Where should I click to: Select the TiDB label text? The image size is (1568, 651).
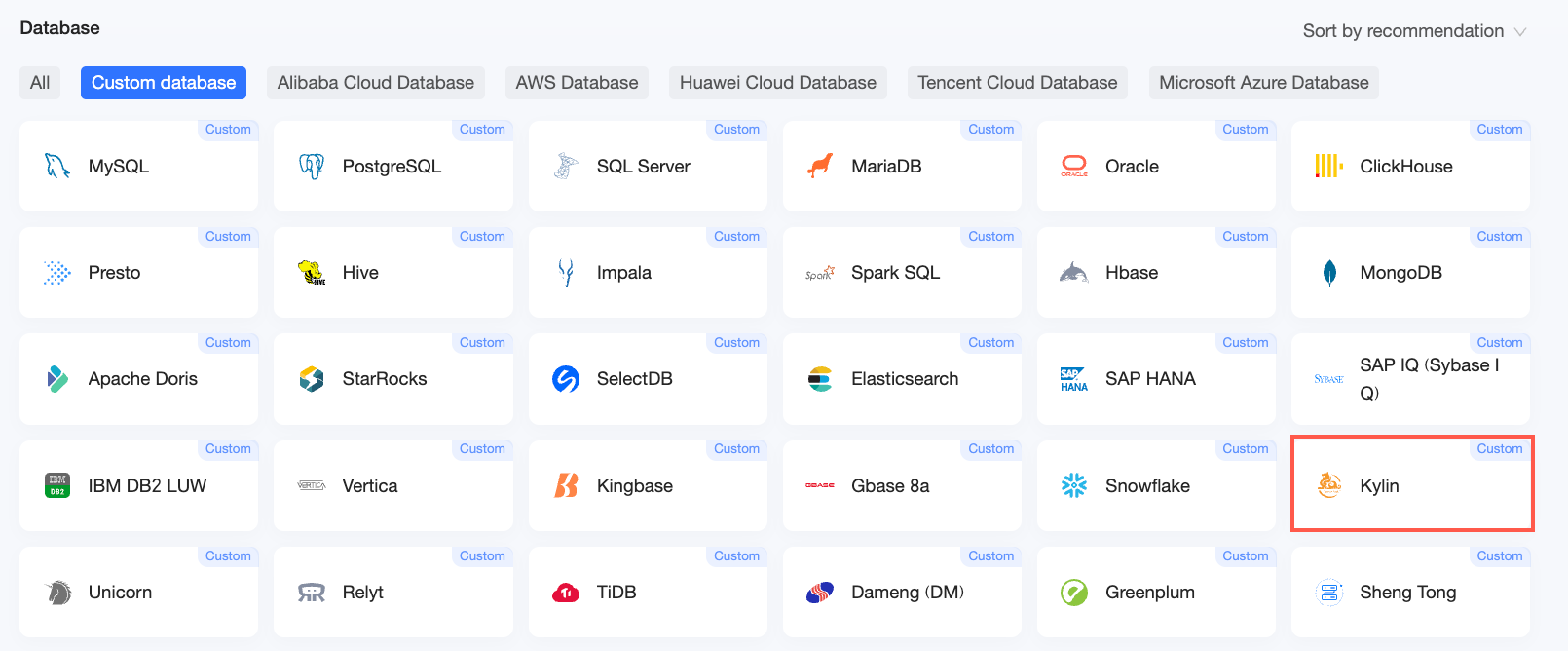pyautogui.click(x=616, y=592)
